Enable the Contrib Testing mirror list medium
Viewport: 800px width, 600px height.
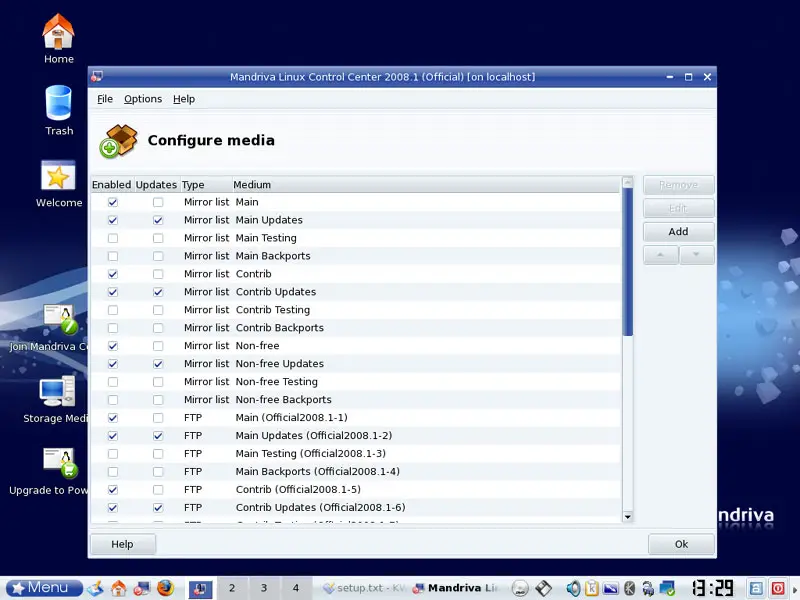pyautogui.click(x=113, y=310)
